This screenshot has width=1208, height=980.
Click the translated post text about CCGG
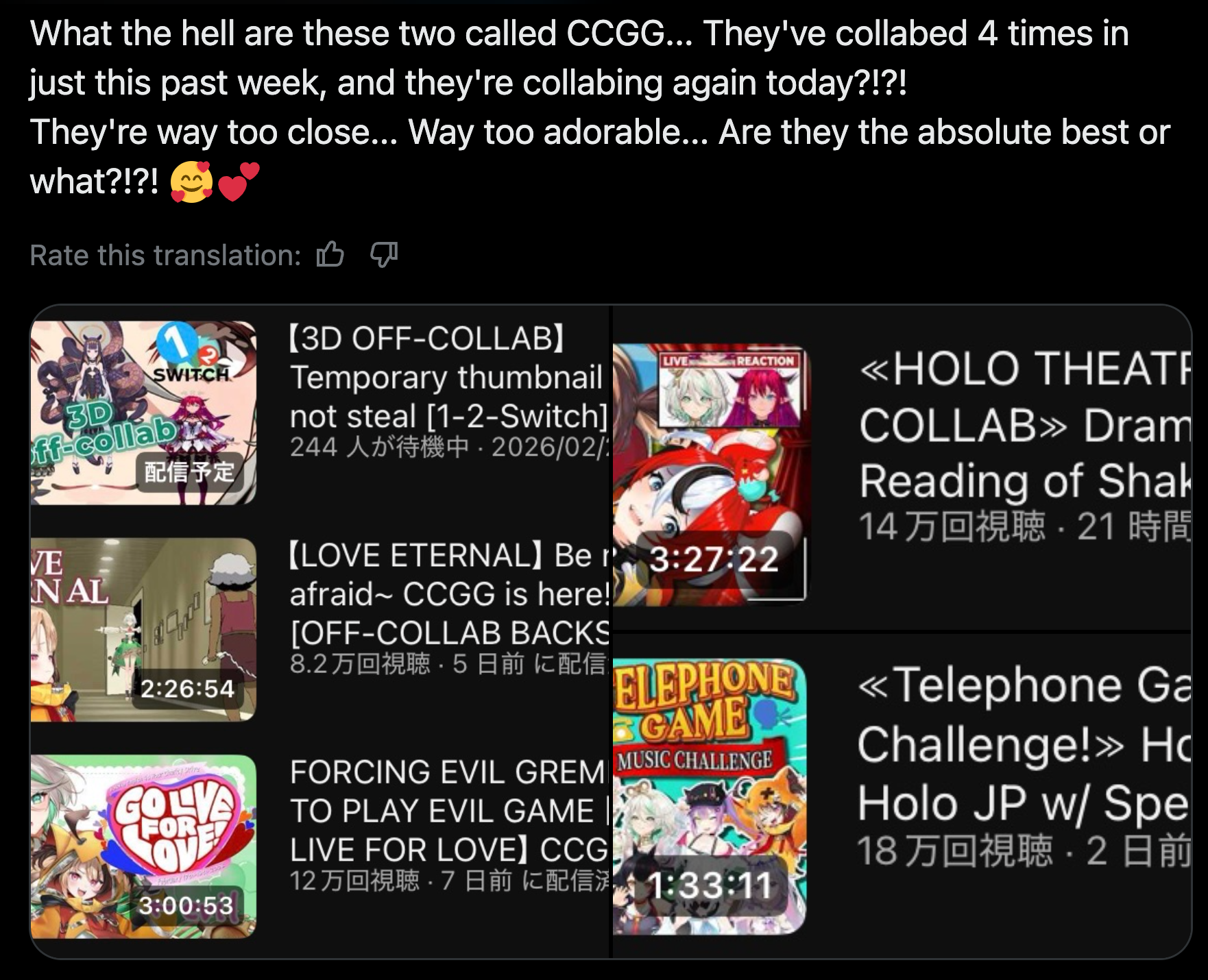tap(601, 108)
